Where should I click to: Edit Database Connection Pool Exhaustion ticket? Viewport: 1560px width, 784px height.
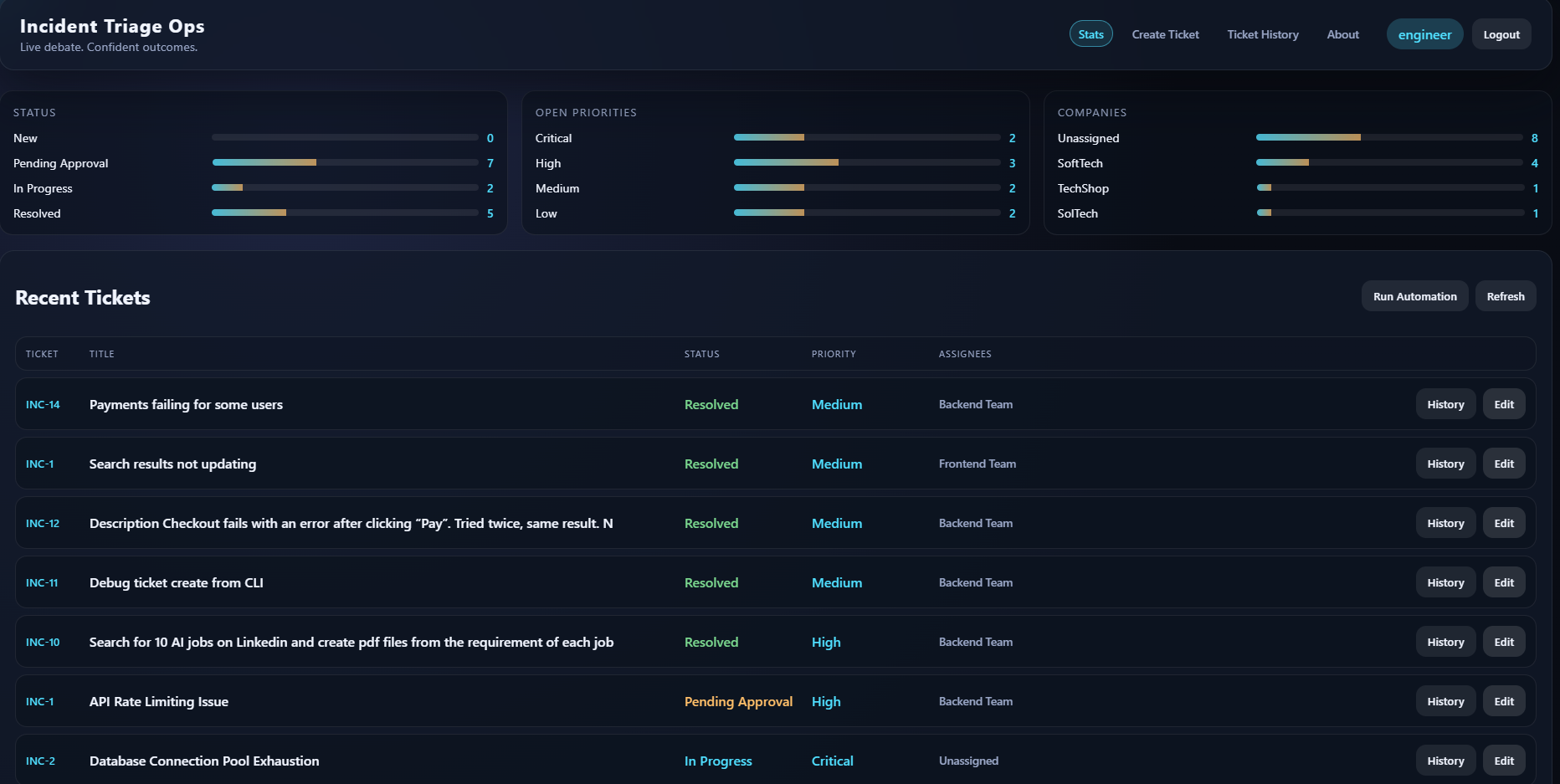(1504, 761)
